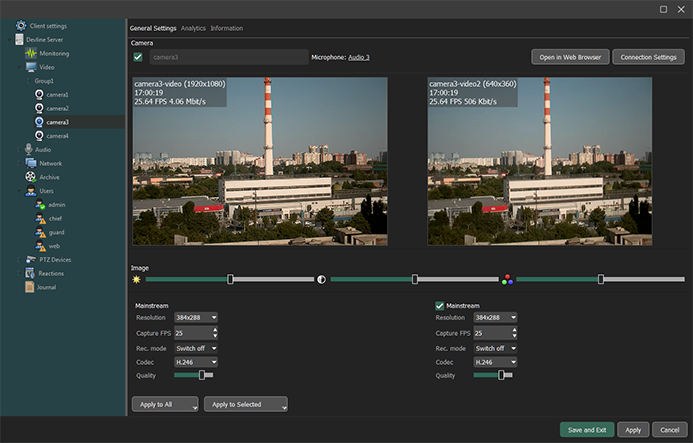Uncheck the right Mainstream checkbox
Viewport: 693px width, 443px height.
pyautogui.click(x=439, y=306)
